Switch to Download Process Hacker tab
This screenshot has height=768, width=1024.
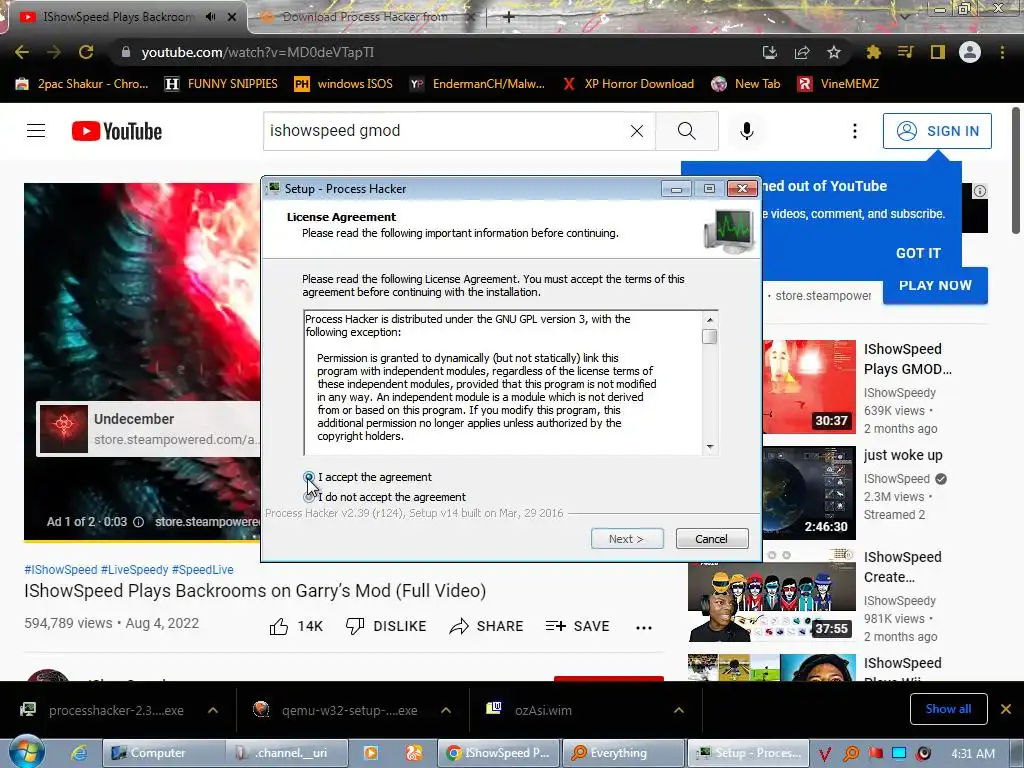[364, 17]
